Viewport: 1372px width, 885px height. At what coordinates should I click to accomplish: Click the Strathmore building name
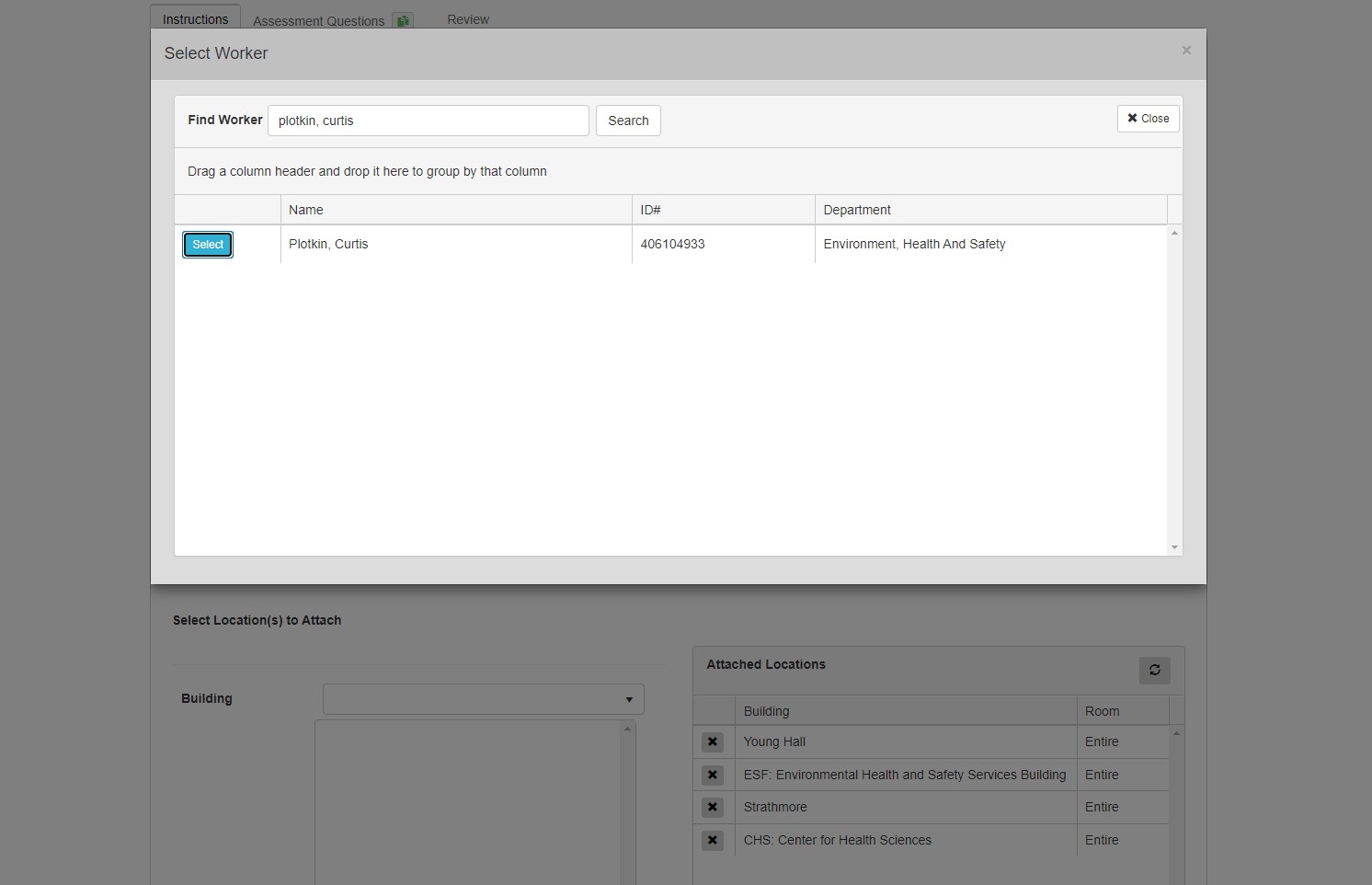pos(775,807)
